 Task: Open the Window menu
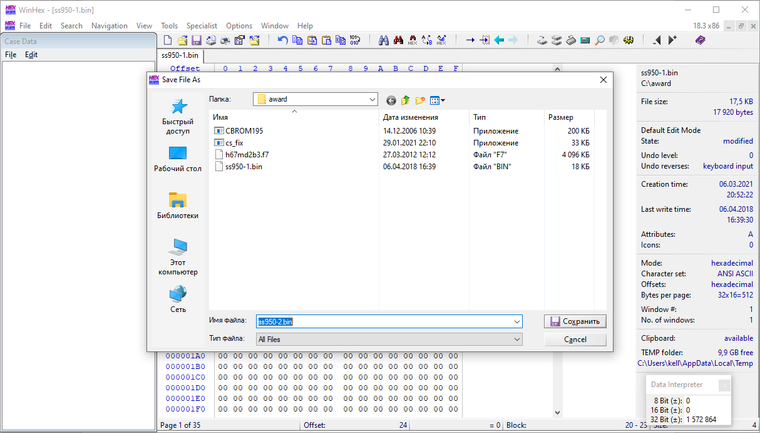pos(275,26)
